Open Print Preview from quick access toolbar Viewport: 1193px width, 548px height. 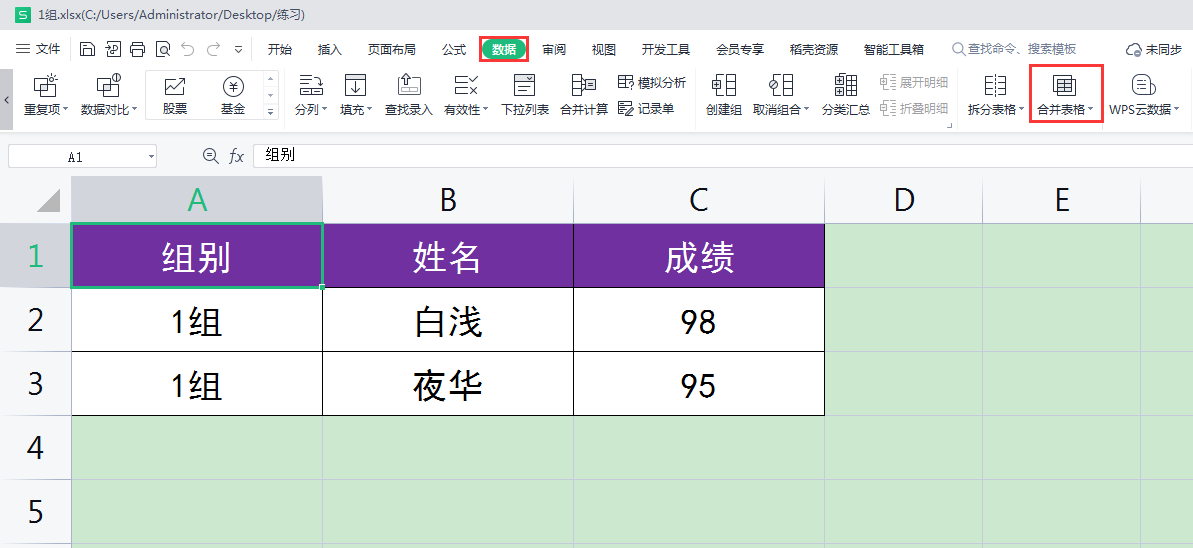coord(163,49)
